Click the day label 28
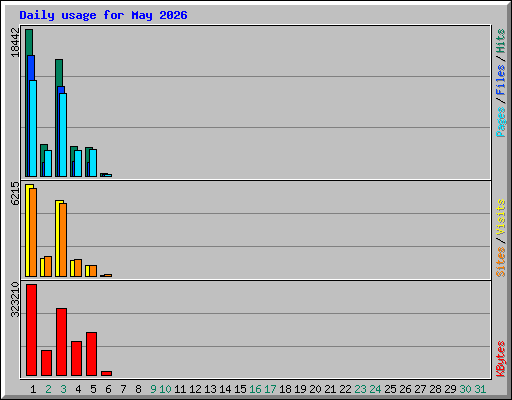 [435, 389]
